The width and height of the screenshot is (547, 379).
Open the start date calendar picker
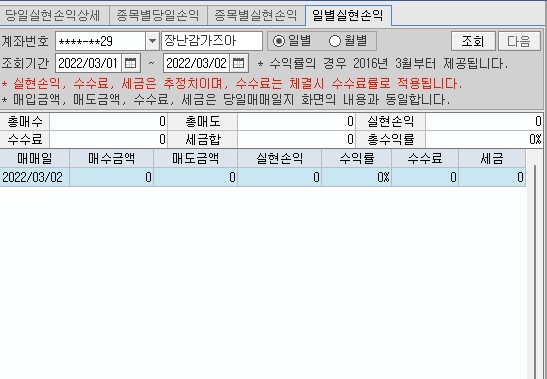coord(131,63)
